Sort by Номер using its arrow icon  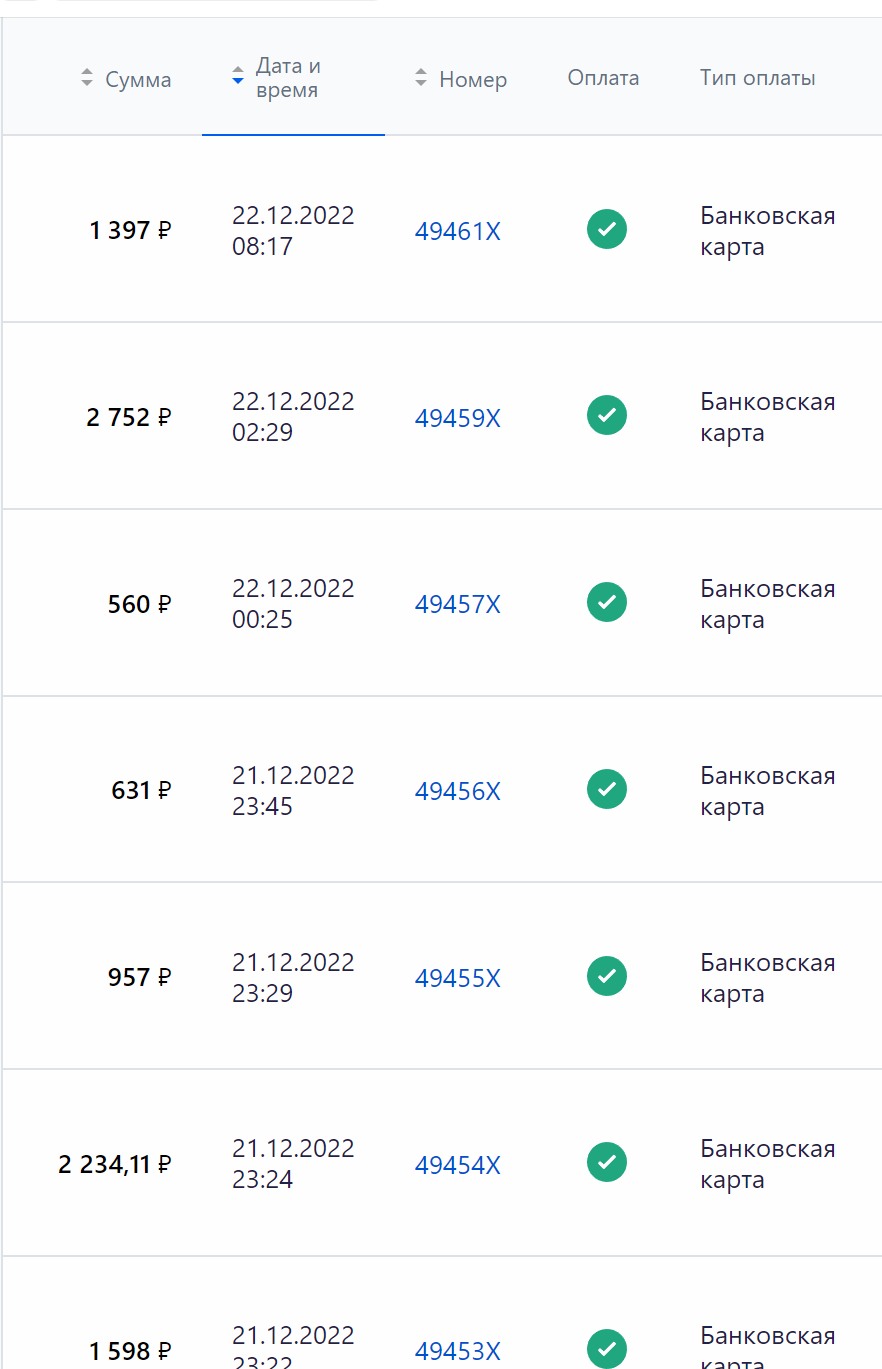pos(421,78)
